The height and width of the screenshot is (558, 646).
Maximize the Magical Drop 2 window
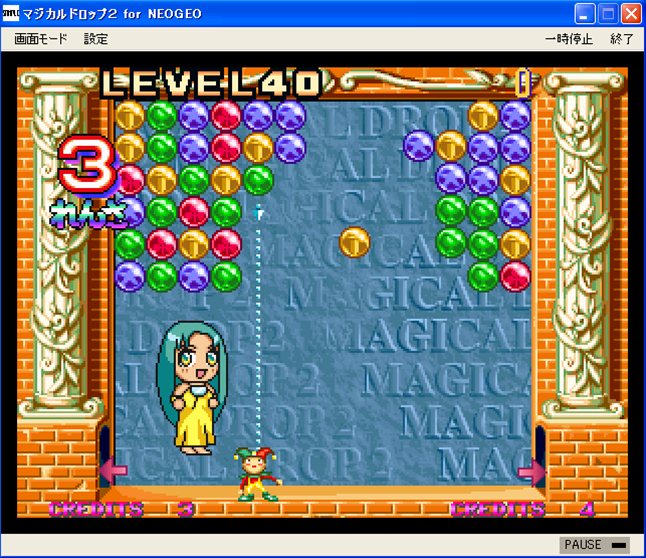tap(608, 14)
